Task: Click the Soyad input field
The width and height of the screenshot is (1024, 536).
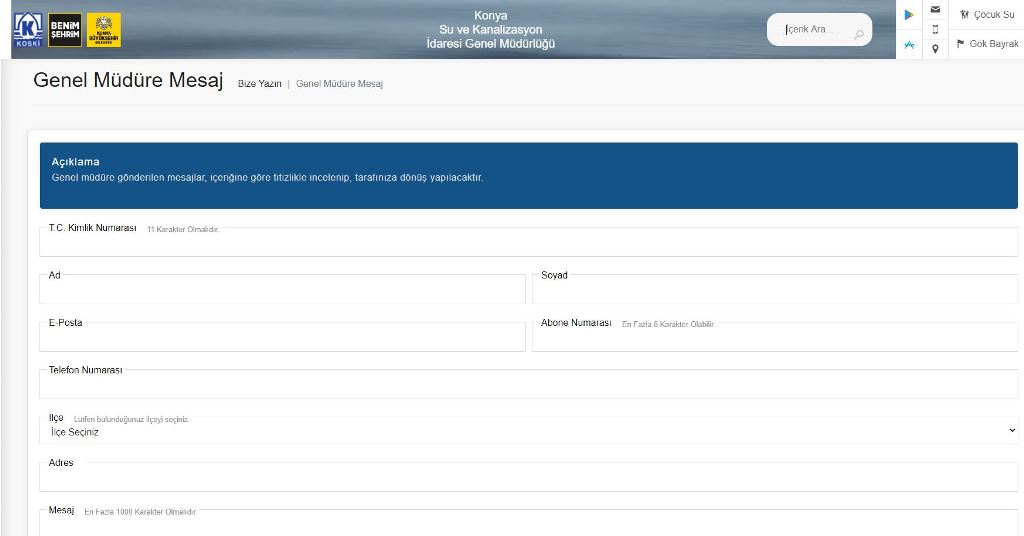Action: (x=774, y=290)
